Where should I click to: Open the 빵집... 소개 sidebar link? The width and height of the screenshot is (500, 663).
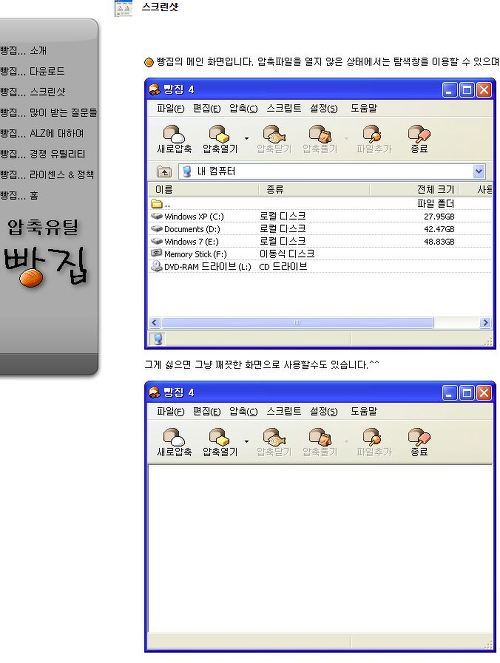pos(24,51)
